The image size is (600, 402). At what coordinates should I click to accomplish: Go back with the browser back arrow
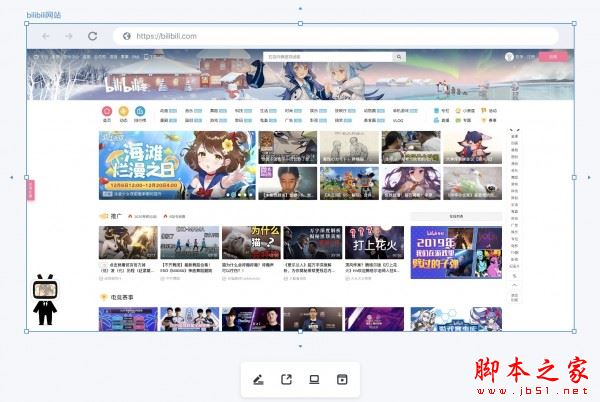click(46, 36)
